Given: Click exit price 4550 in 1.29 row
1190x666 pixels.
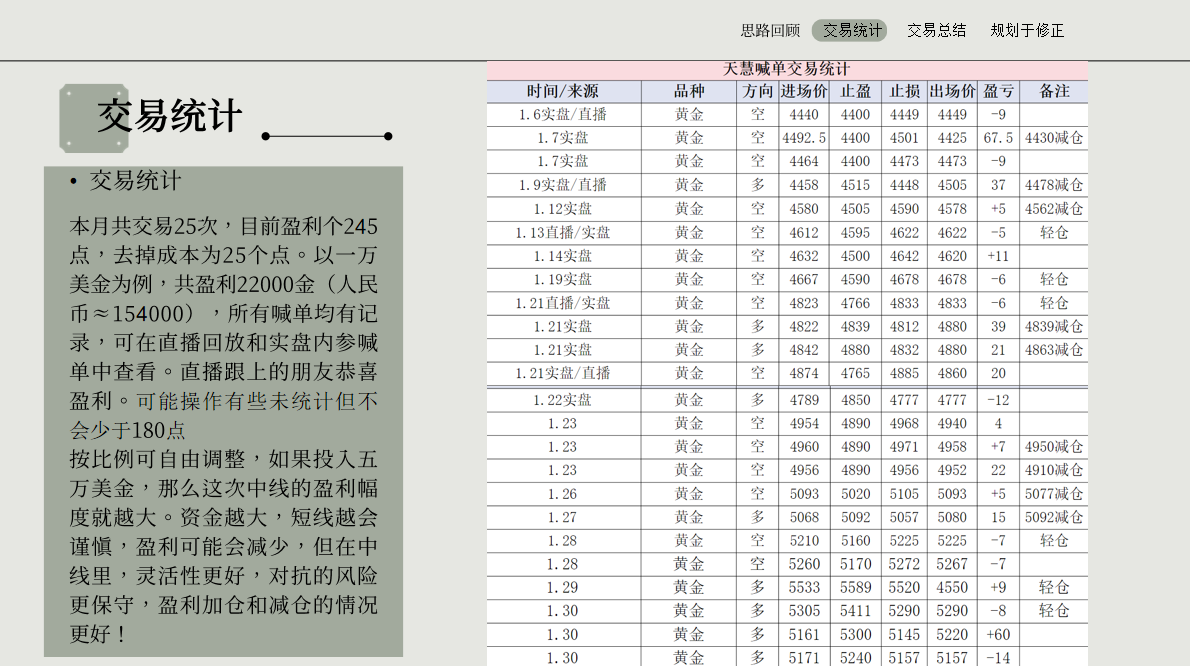Looking at the screenshot, I should [x=952, y=588].
